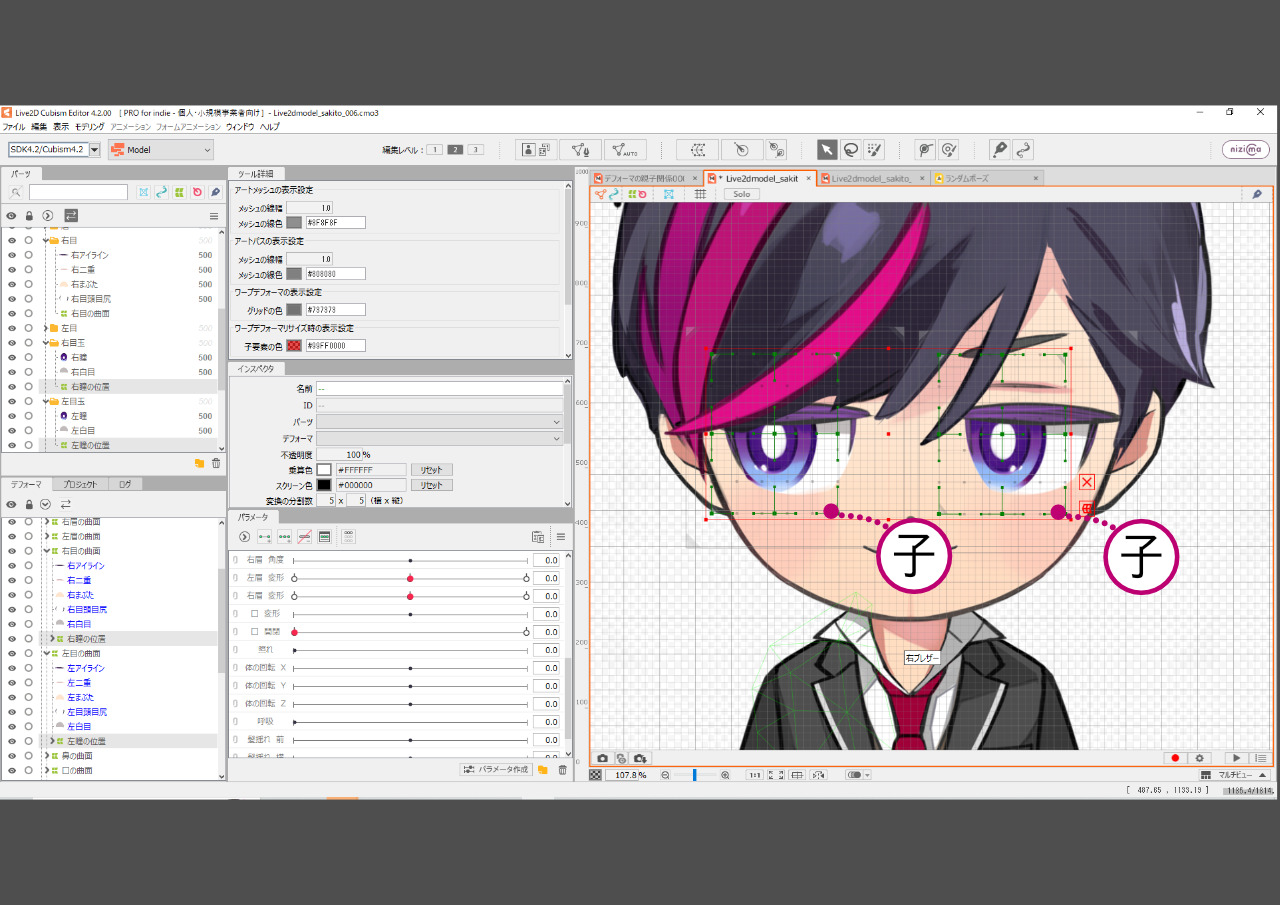Click the nizima logo button
Image resolution: width=1280 pixels, height=905 pixels.
(x=1246, y=150)
